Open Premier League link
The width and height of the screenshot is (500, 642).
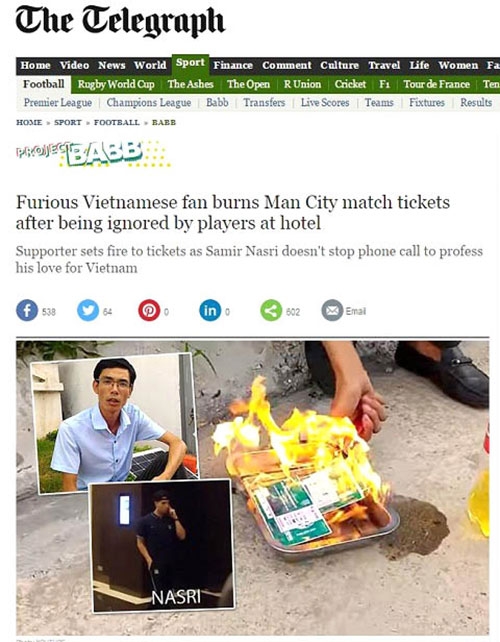[x=58, y=102]
